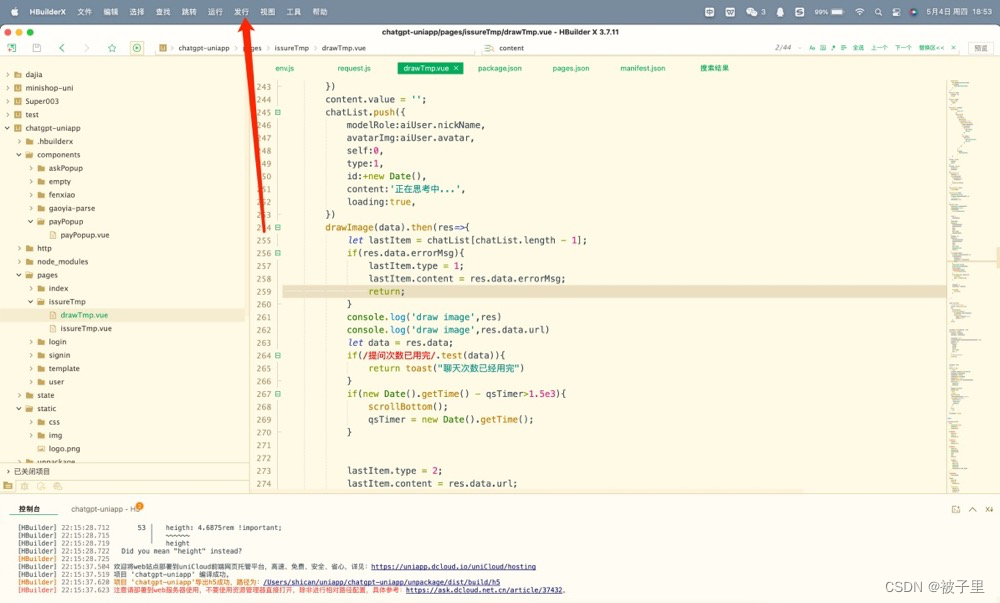Click the save file toolbar icon
The image size is (1000, 603).
coord(37,48)
